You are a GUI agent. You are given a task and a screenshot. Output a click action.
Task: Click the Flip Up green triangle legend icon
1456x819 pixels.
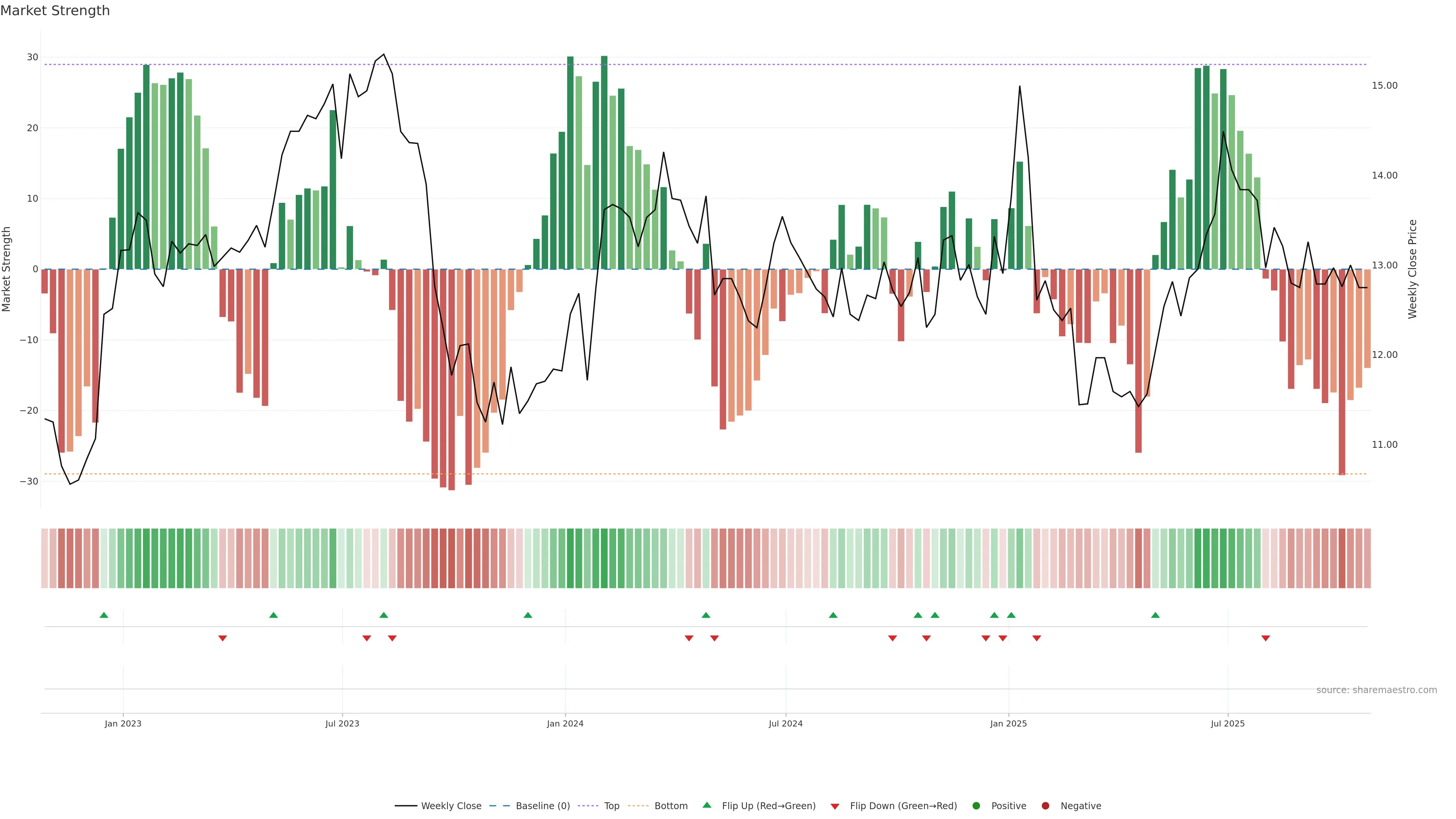[706, 805]
